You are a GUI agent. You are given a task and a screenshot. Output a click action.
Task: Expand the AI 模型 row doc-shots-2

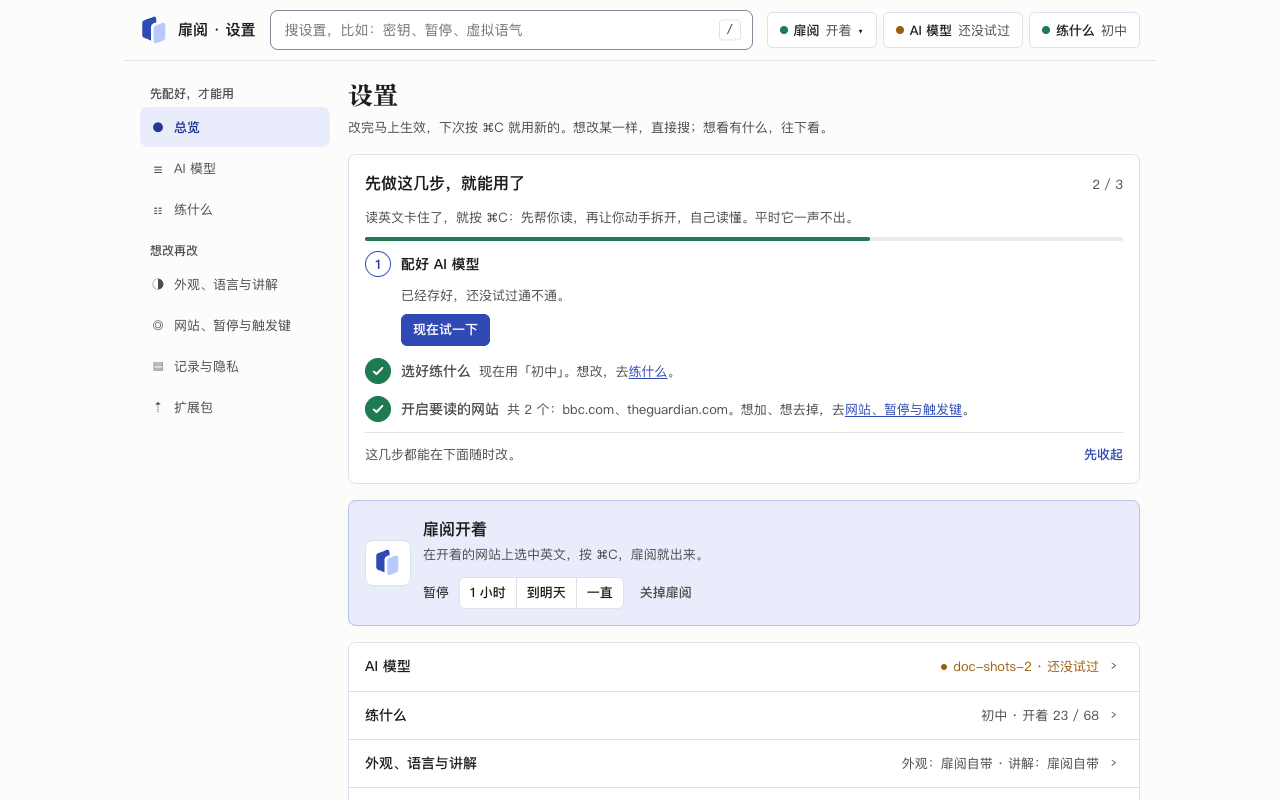coord(744,667)
